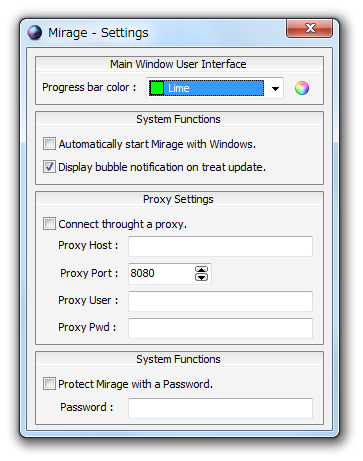Click the Proxy Host label
The width and height of the screenshot is (363, 461).
88,245
